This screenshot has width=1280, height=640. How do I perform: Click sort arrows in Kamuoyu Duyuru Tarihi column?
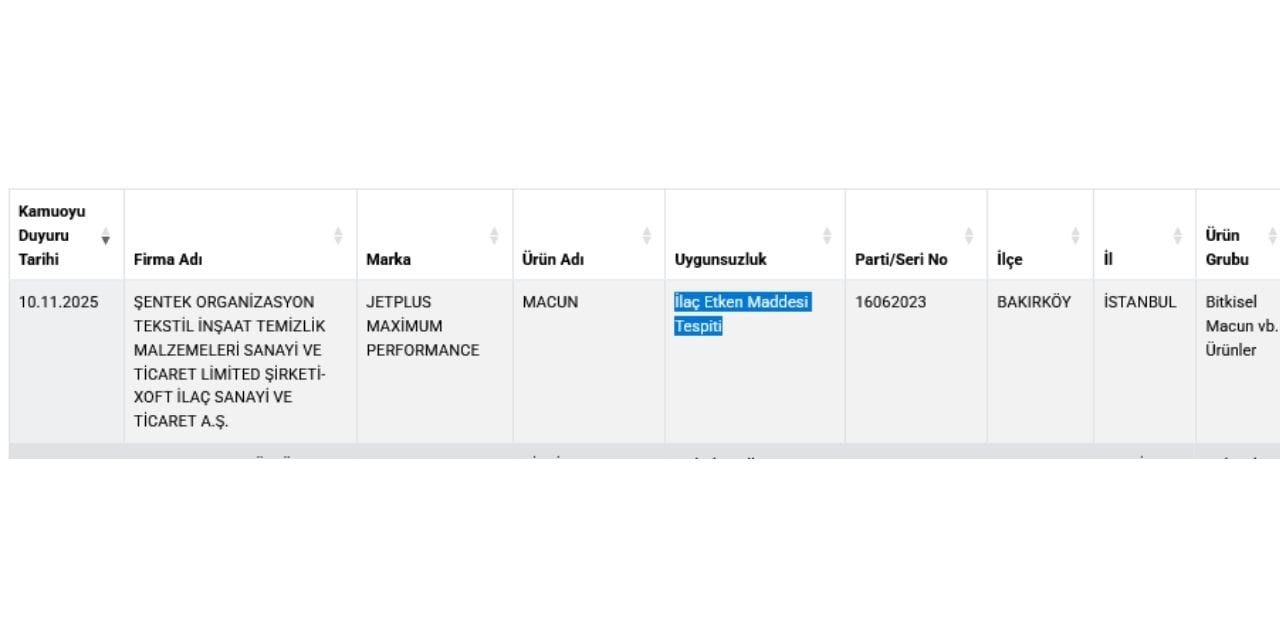tap(106, 236)
